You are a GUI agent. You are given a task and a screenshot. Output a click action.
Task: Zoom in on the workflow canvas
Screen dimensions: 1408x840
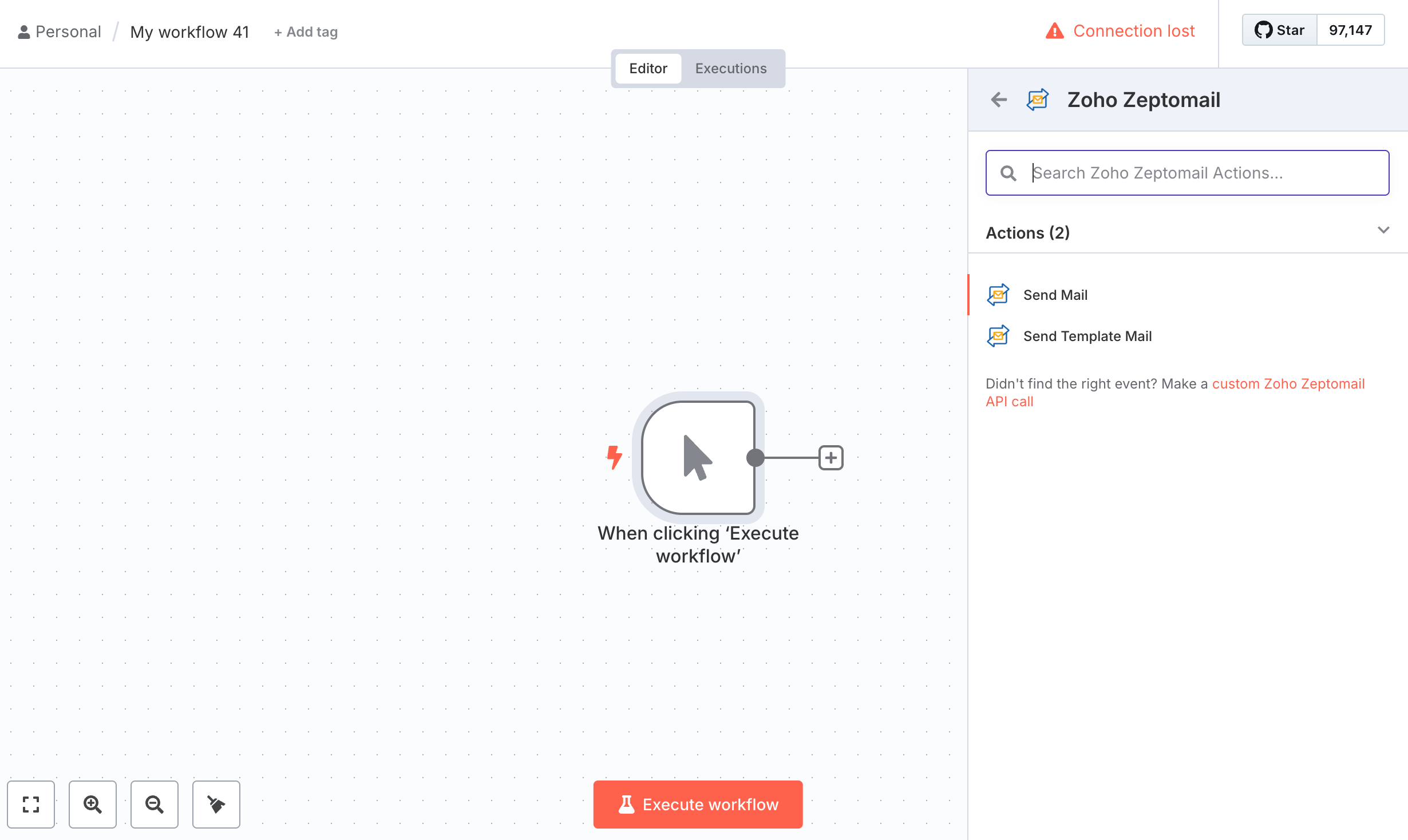pos(93,804)
